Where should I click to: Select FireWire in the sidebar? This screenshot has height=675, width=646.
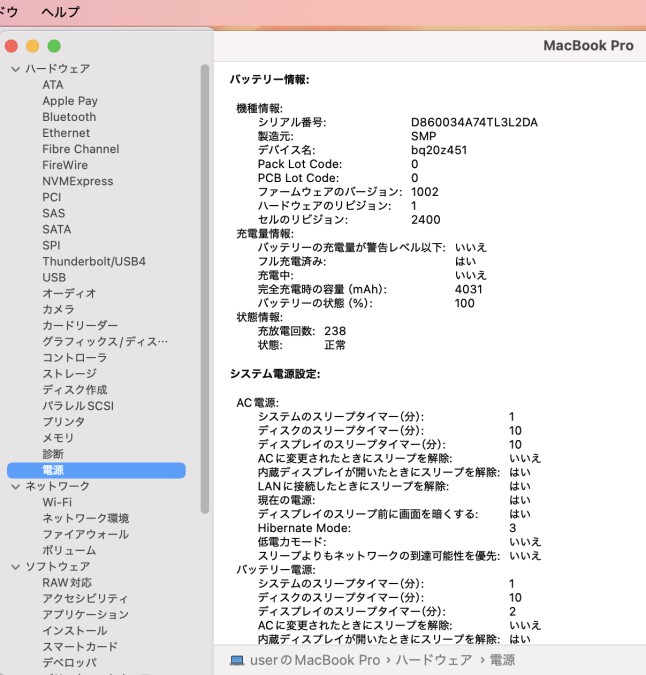65,165
